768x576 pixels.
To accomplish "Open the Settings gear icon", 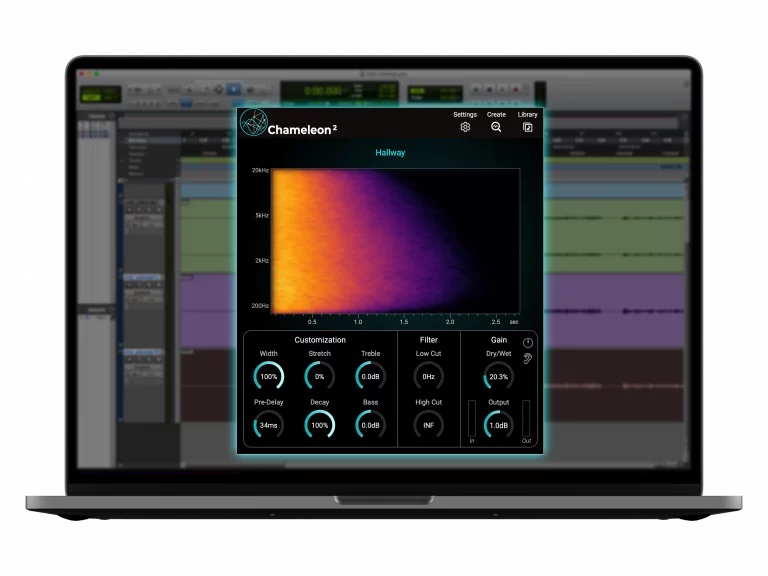I will (465, 127).
